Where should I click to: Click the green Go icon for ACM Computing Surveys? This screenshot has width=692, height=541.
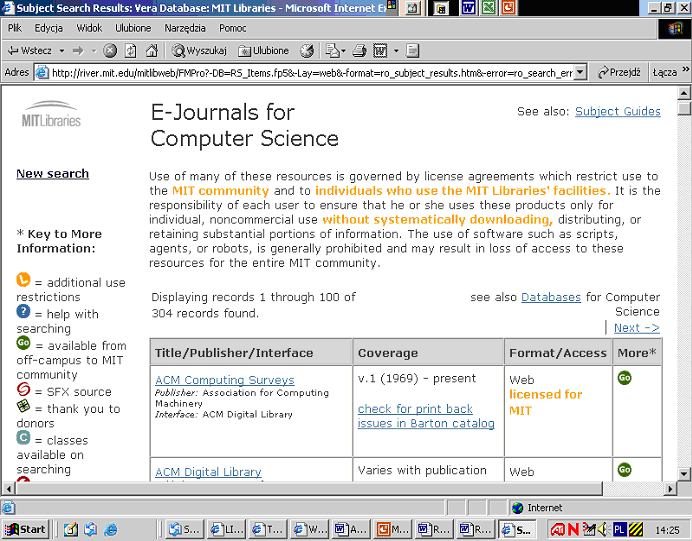625,377
